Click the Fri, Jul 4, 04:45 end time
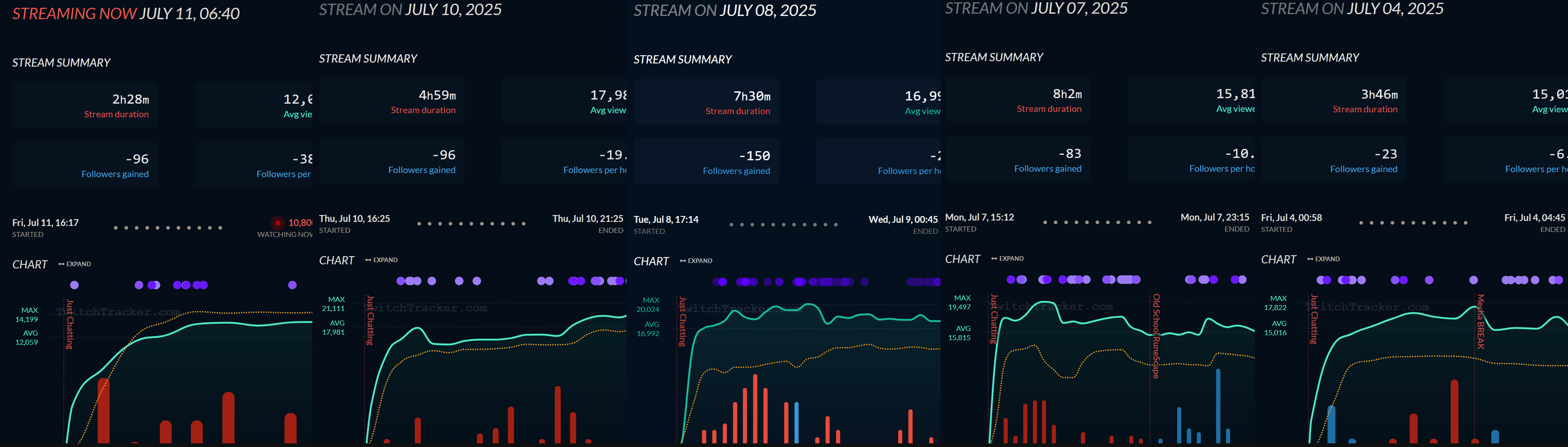 (1535, 218)
